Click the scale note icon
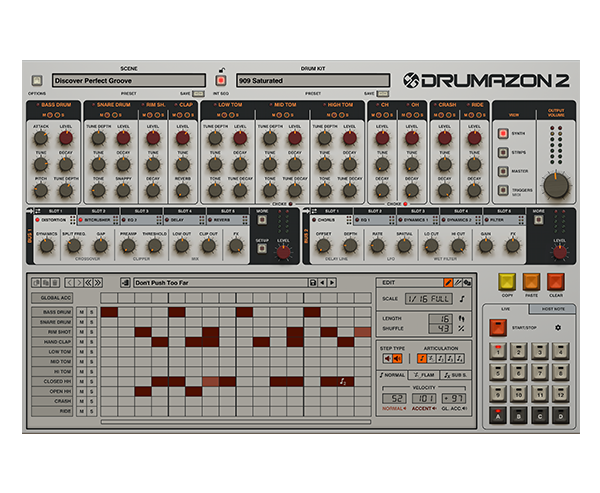The height and width of the screenshot is (493, 600). [462, 299]
